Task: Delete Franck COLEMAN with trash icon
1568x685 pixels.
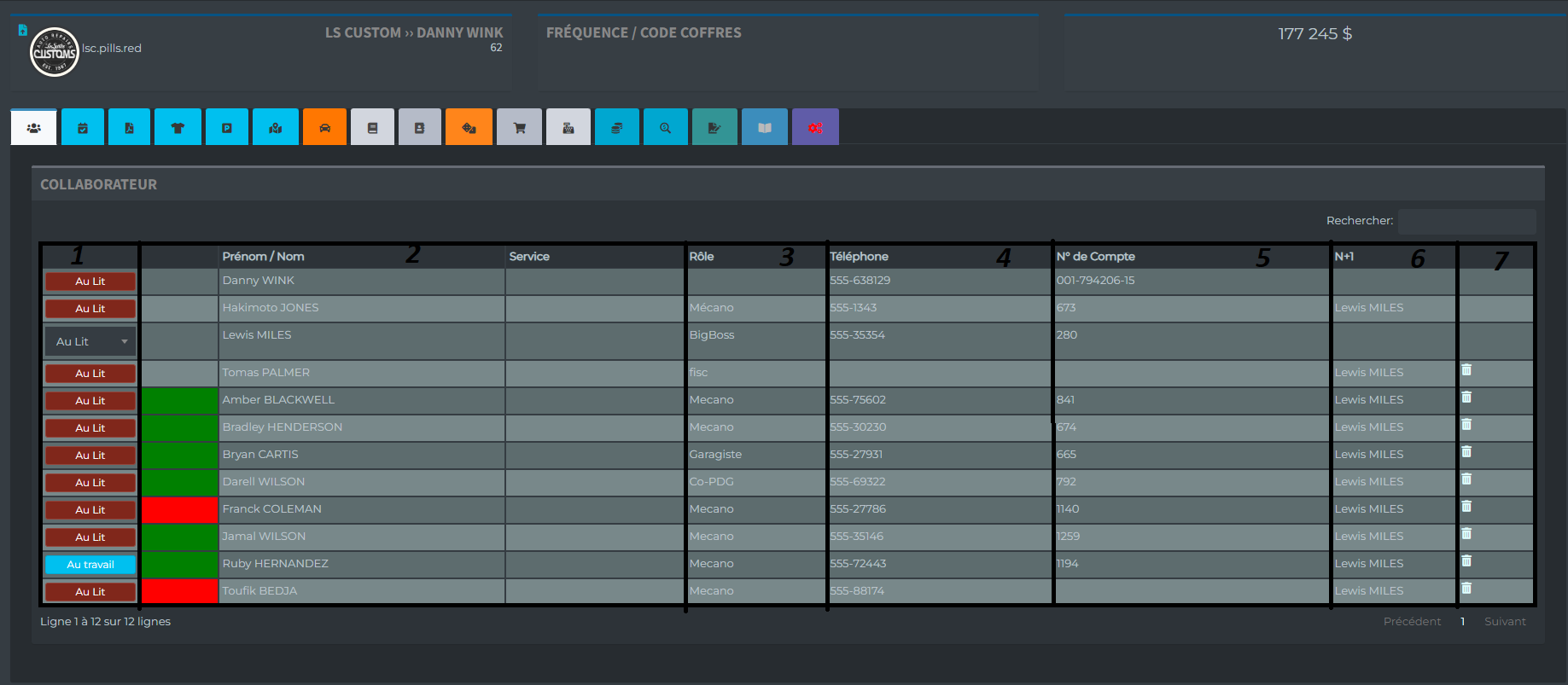Action: coord(1466,507)
